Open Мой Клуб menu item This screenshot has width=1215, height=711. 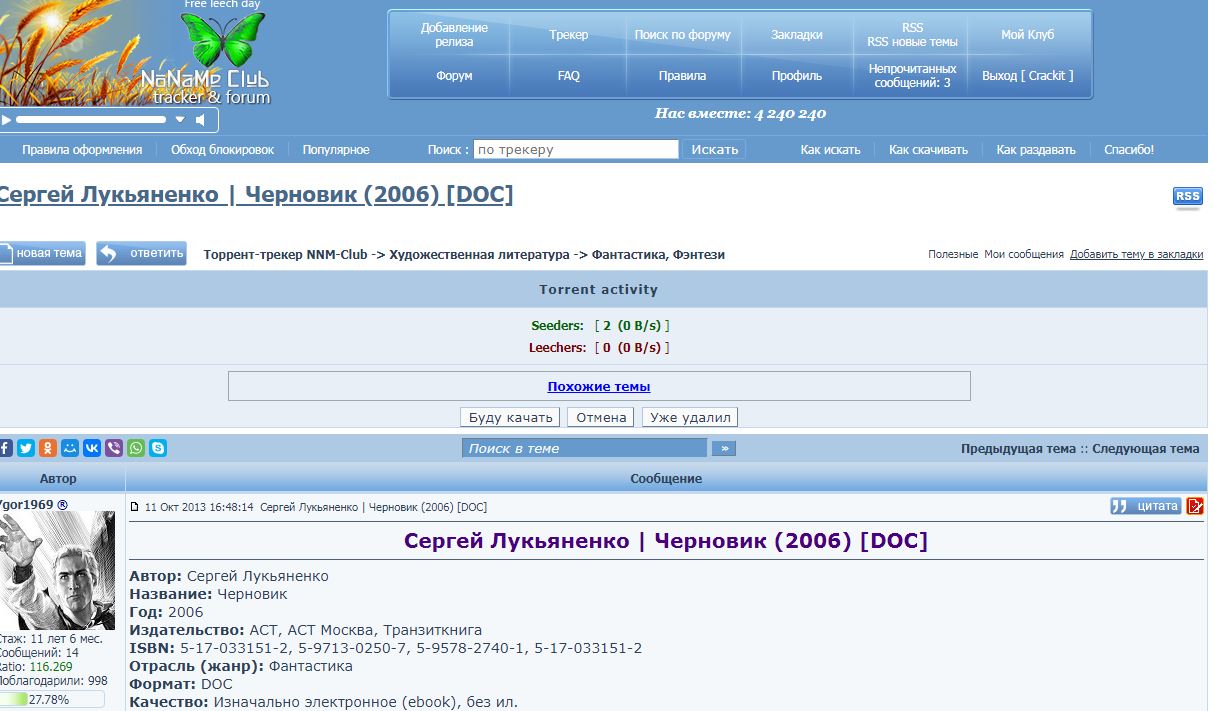click(x=1027, y=35)
